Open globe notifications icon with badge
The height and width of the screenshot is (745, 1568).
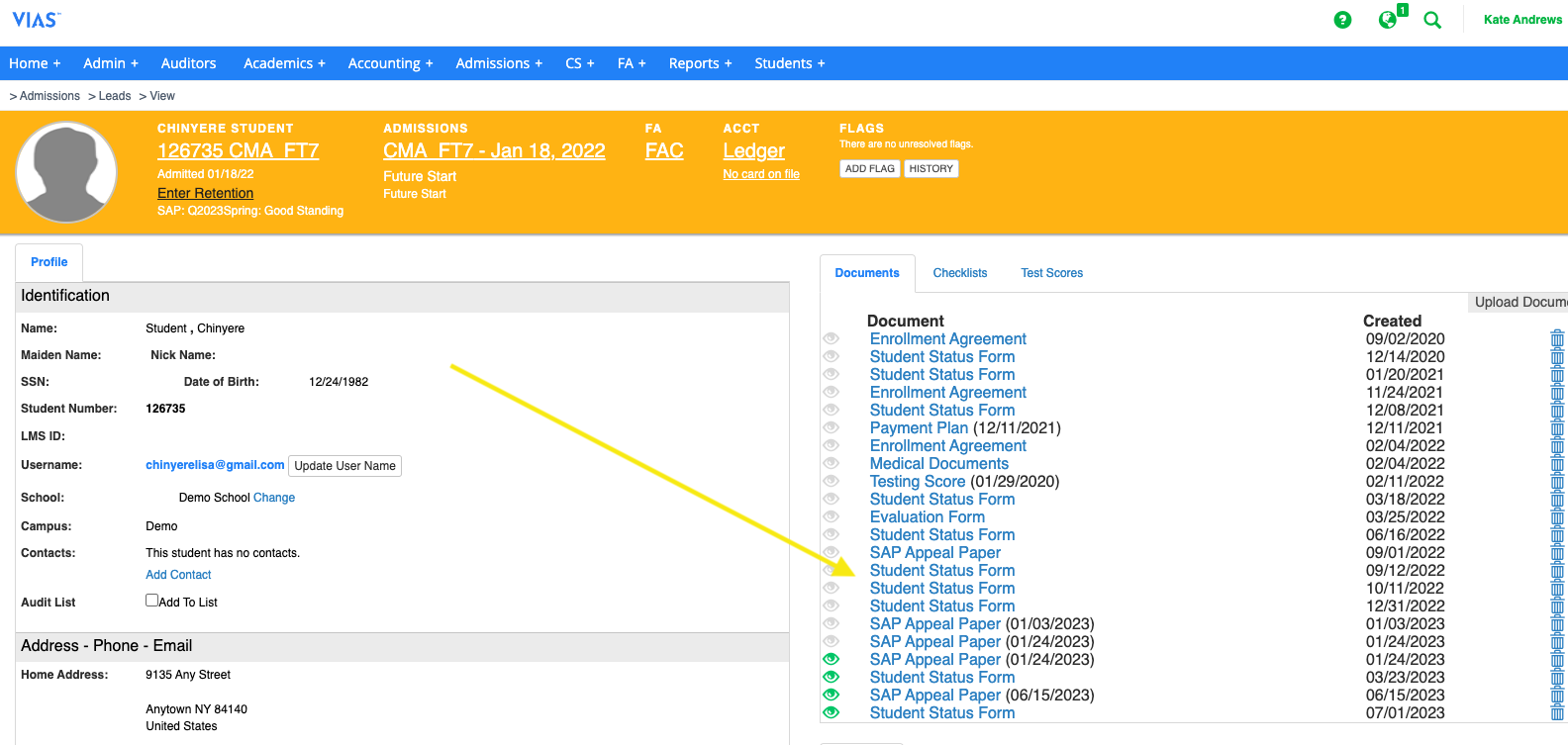[x=1389, y=20]
